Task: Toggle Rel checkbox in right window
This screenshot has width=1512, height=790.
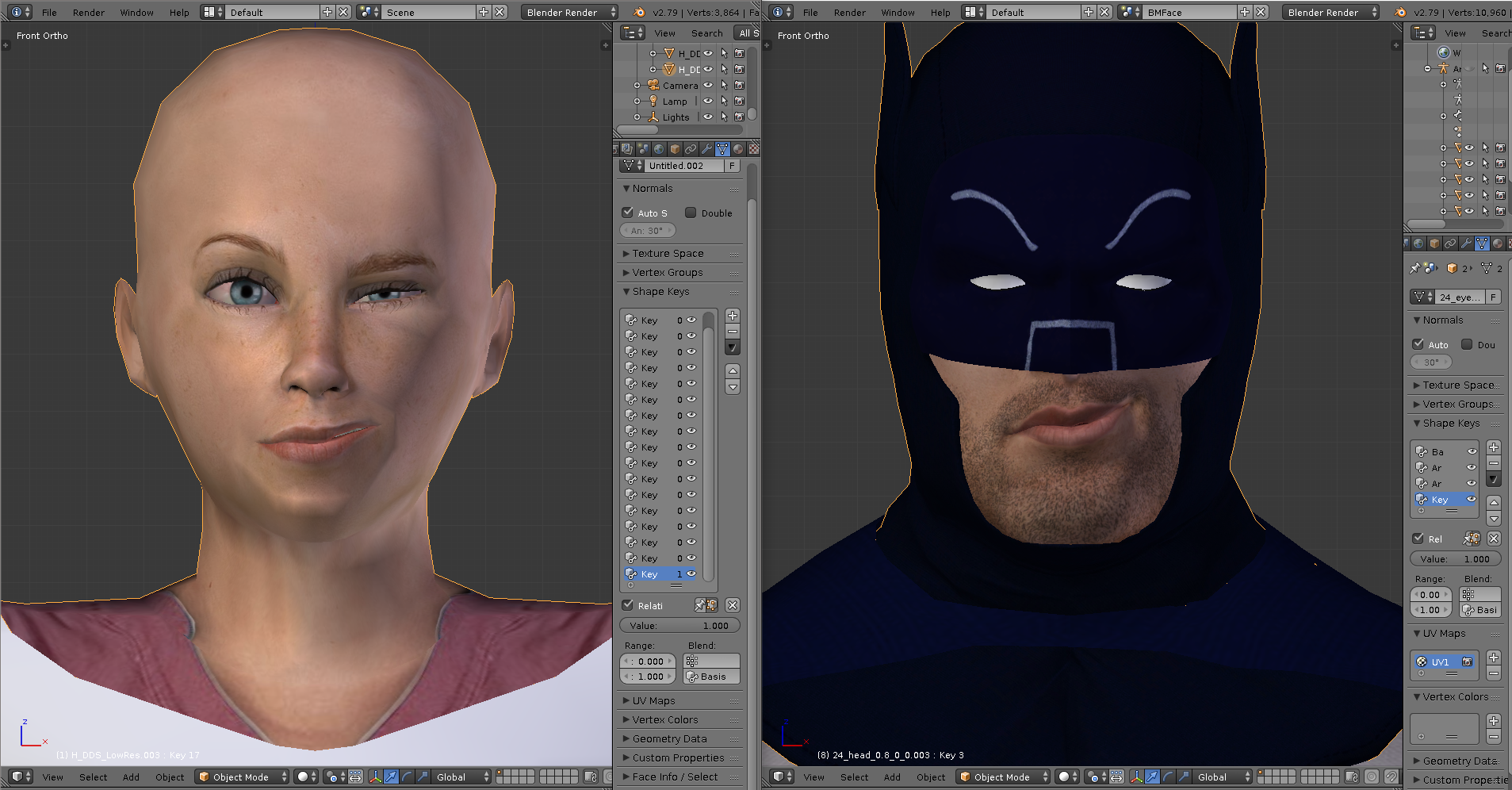Action: pos(1418,539)
